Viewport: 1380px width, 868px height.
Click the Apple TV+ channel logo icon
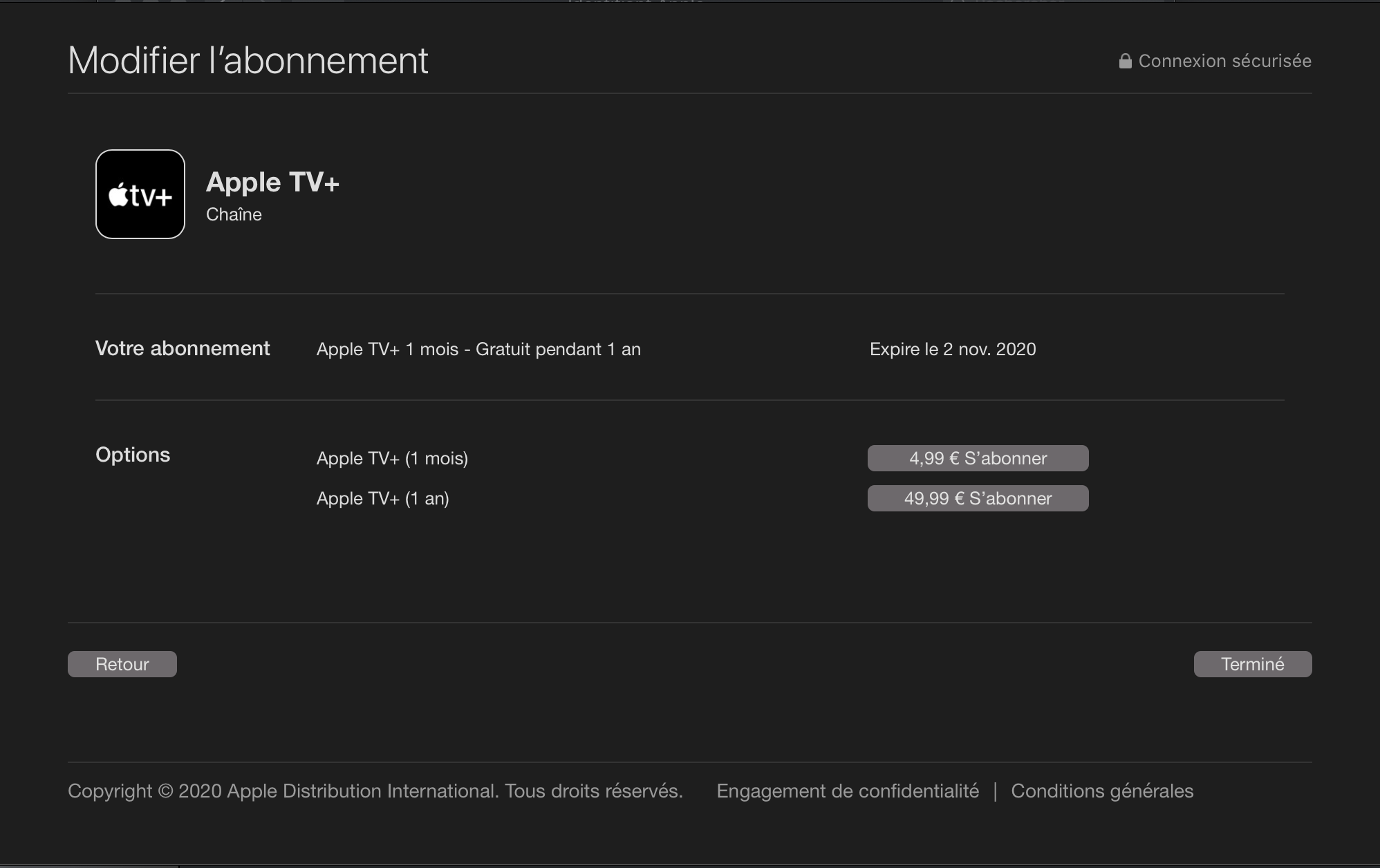[140, 194]
